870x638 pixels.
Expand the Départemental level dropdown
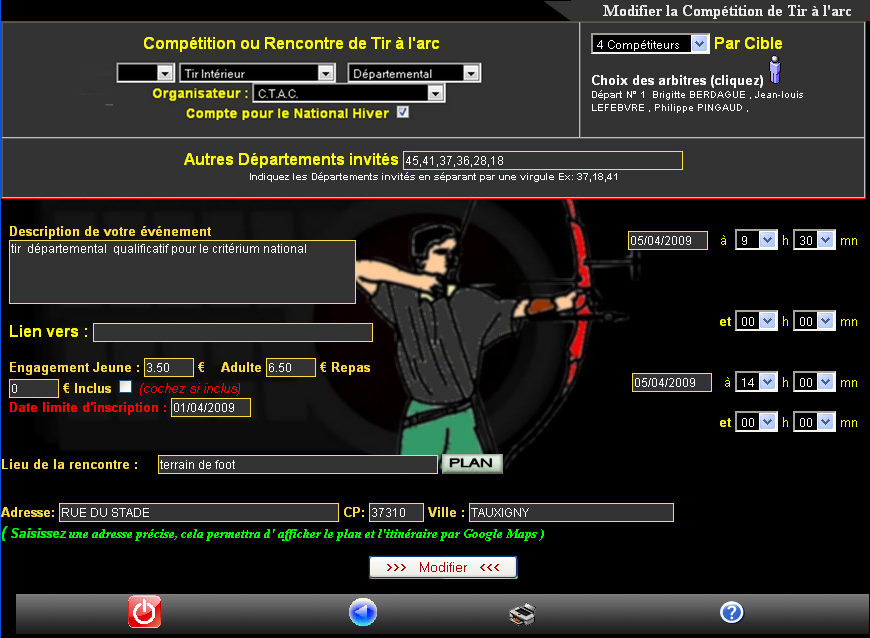(x=414, y=73)
